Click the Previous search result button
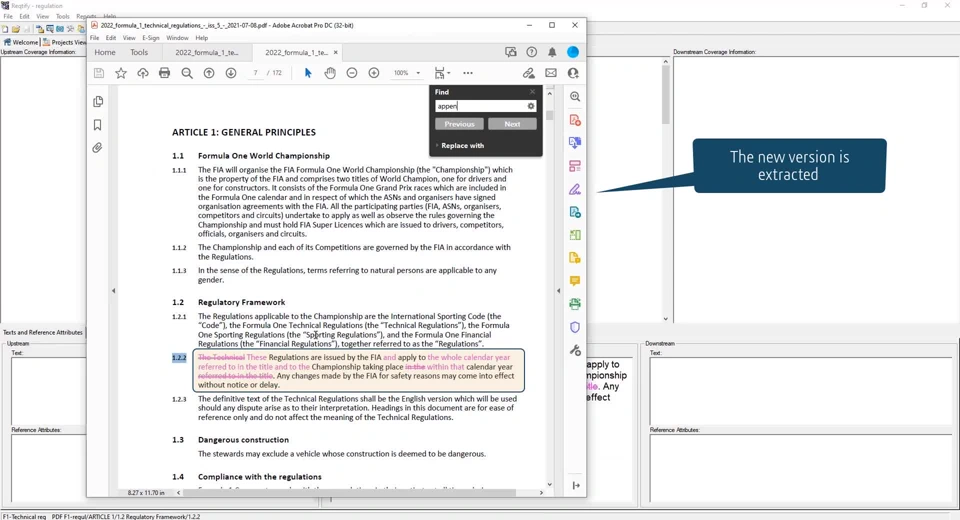Viewport: 960px width, 520px height. click(x=459, y=124)
